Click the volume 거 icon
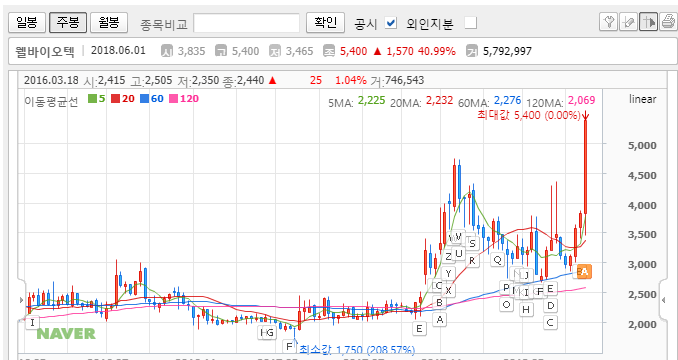This screenshot has width=678, height=360. click(x=472, y=51)
